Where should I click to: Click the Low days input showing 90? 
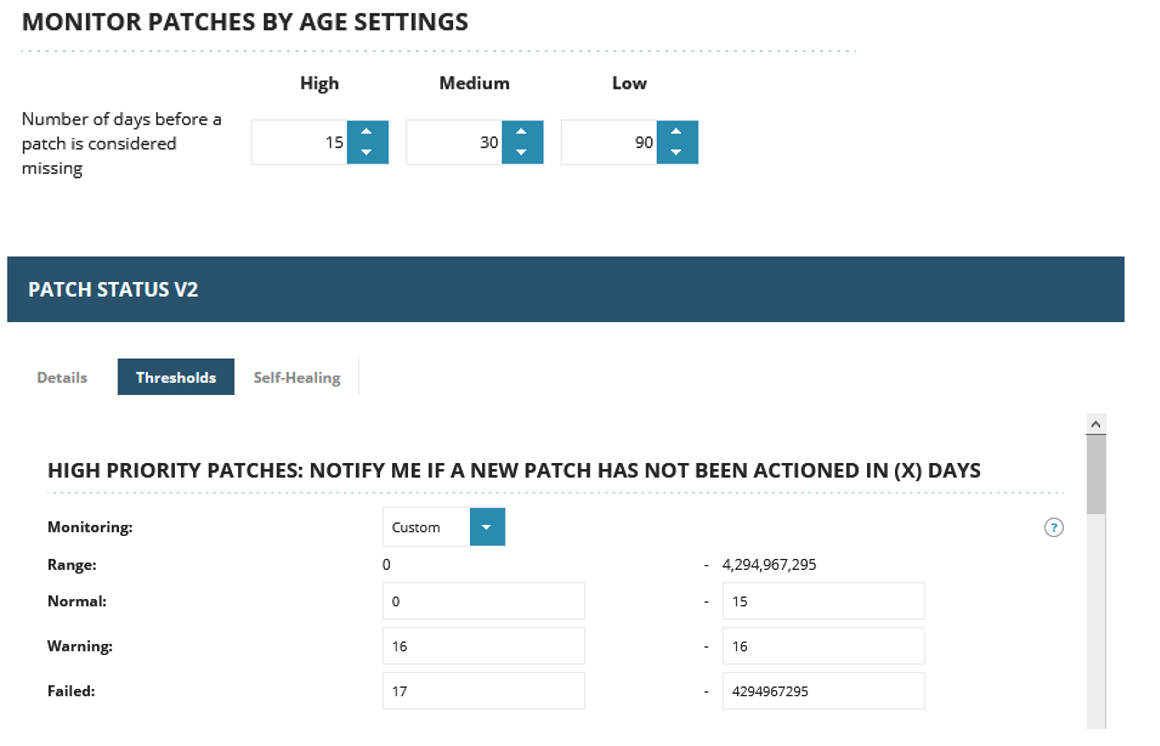tap(609, 142)
